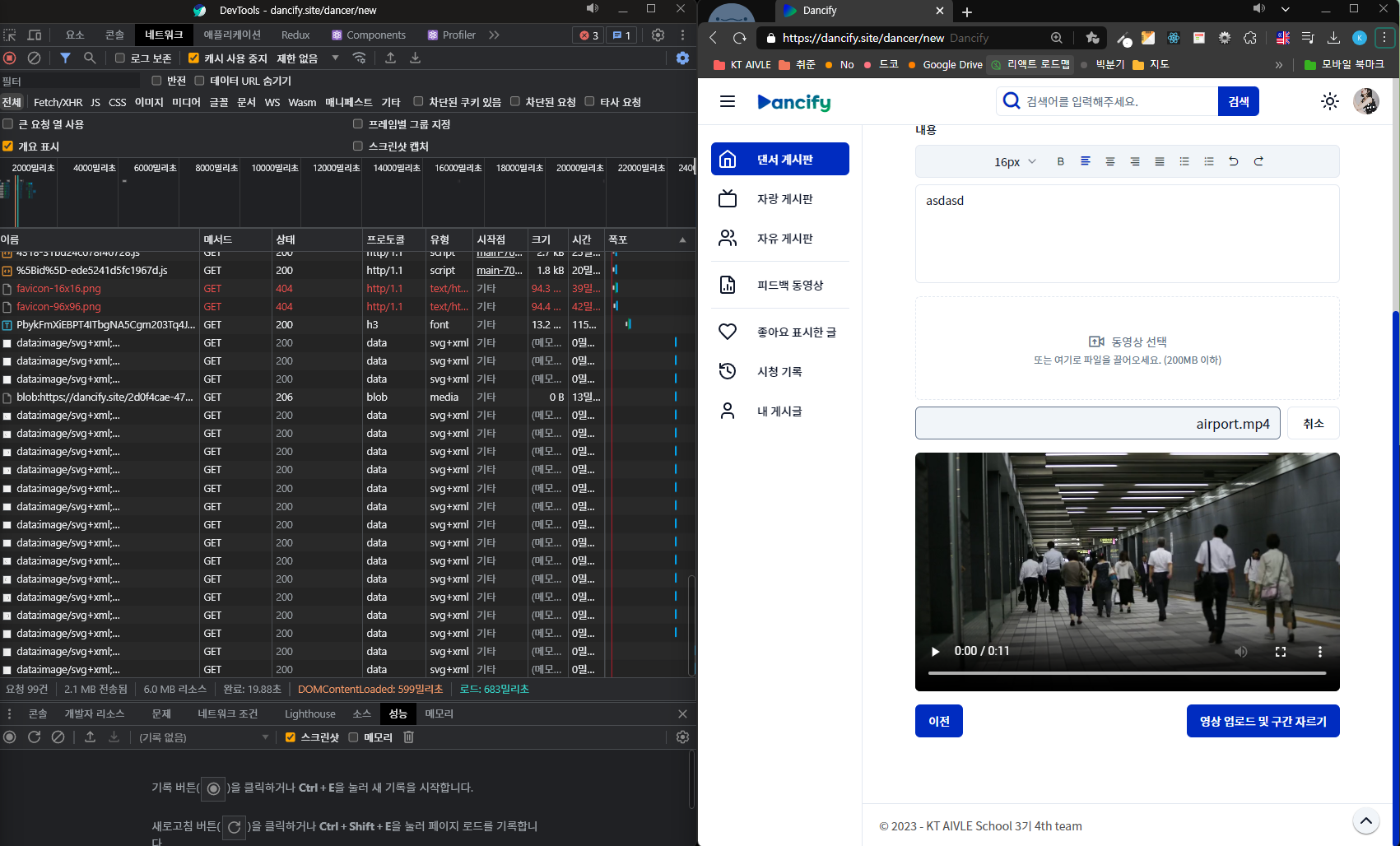This screenshot has height=846, width=1400.
Task: Open network conditions wifi icon
Action: coord(360,58)
